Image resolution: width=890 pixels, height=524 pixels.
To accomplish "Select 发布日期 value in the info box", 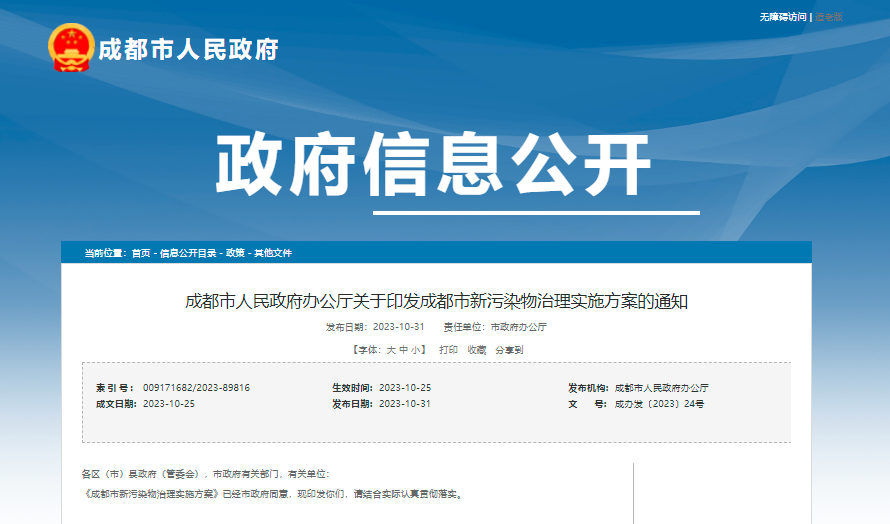I will tap(405, 404).
